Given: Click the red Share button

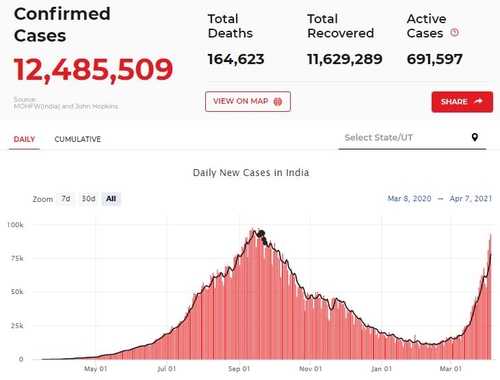Looking at the screenshot, I should coord(462,102).
